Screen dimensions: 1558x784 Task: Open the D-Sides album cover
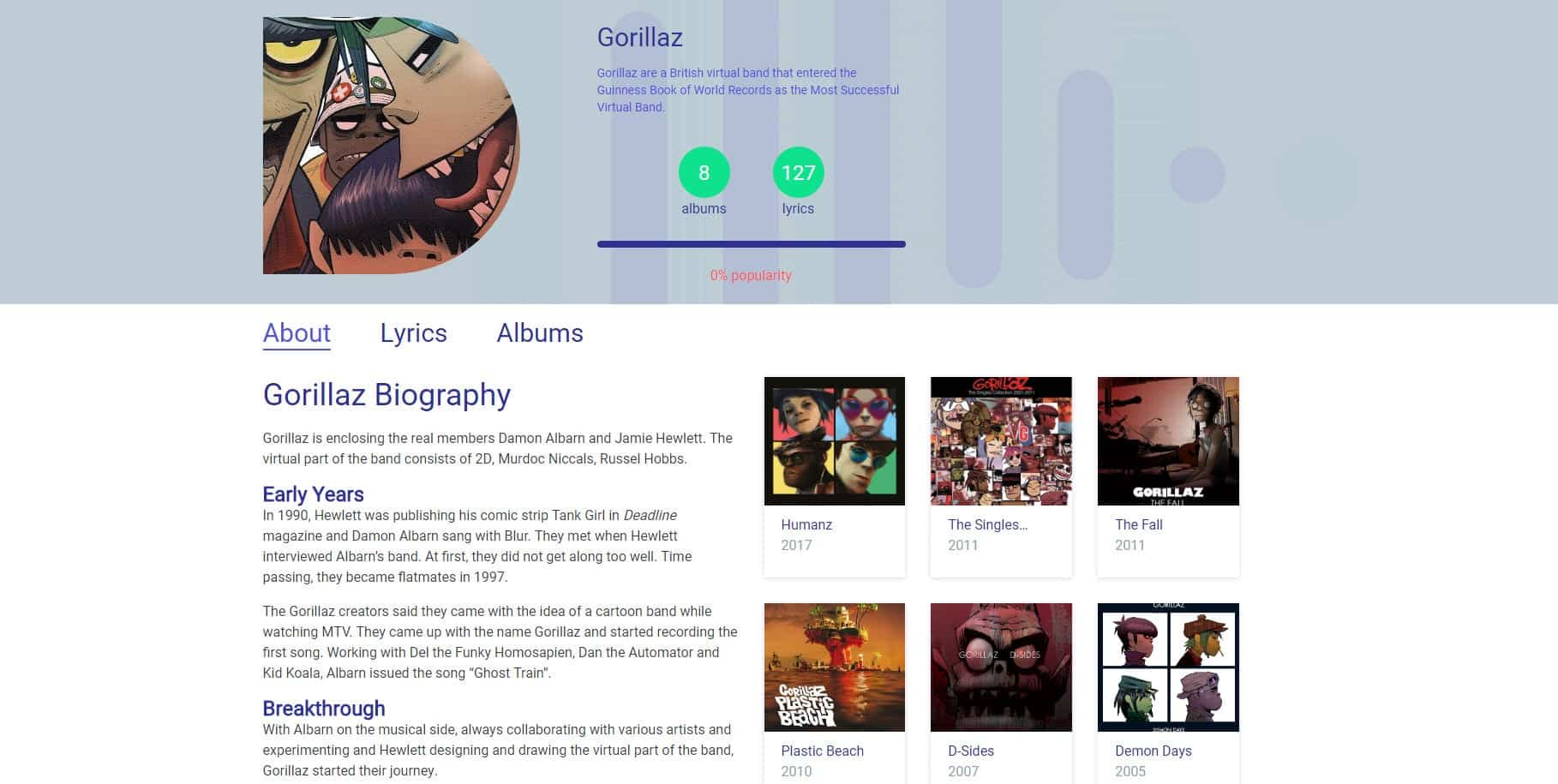click(1001, 667)
